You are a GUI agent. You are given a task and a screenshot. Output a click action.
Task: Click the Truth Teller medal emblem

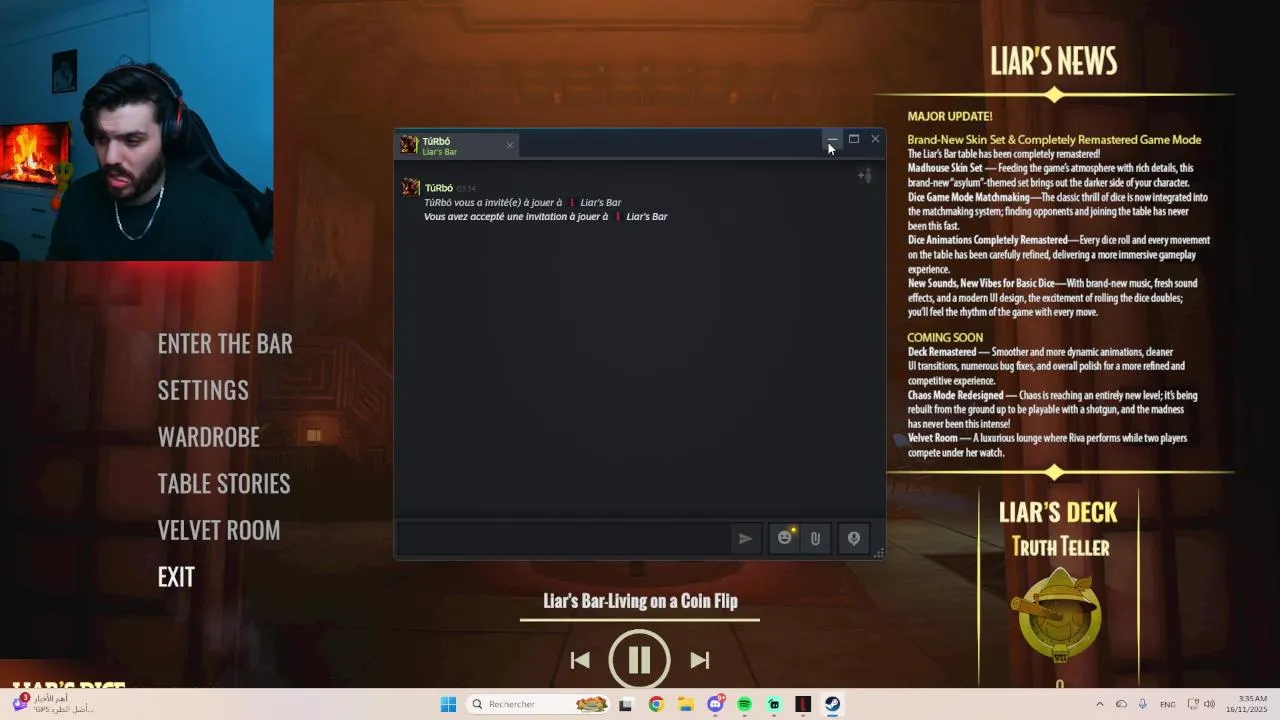[x=1060, y=616]
